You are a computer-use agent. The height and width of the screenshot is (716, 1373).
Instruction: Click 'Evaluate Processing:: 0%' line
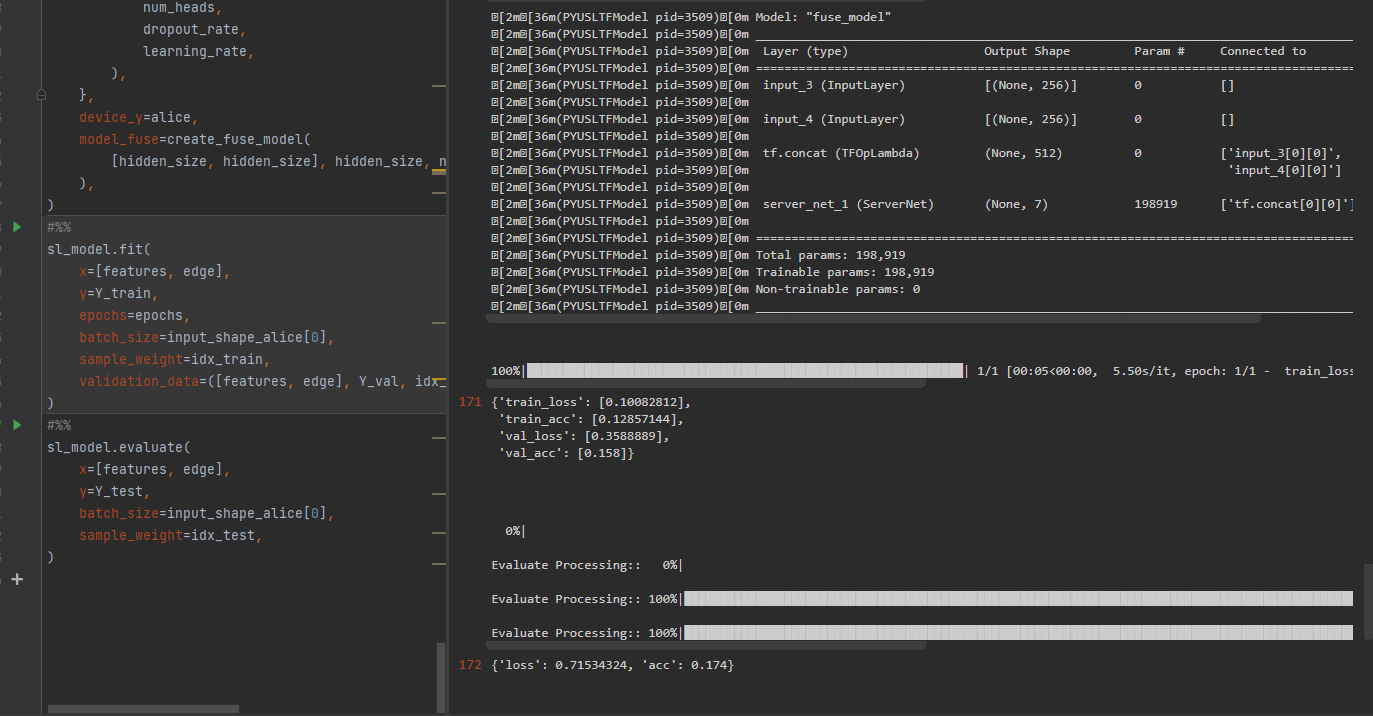click(x=586, y=565)
